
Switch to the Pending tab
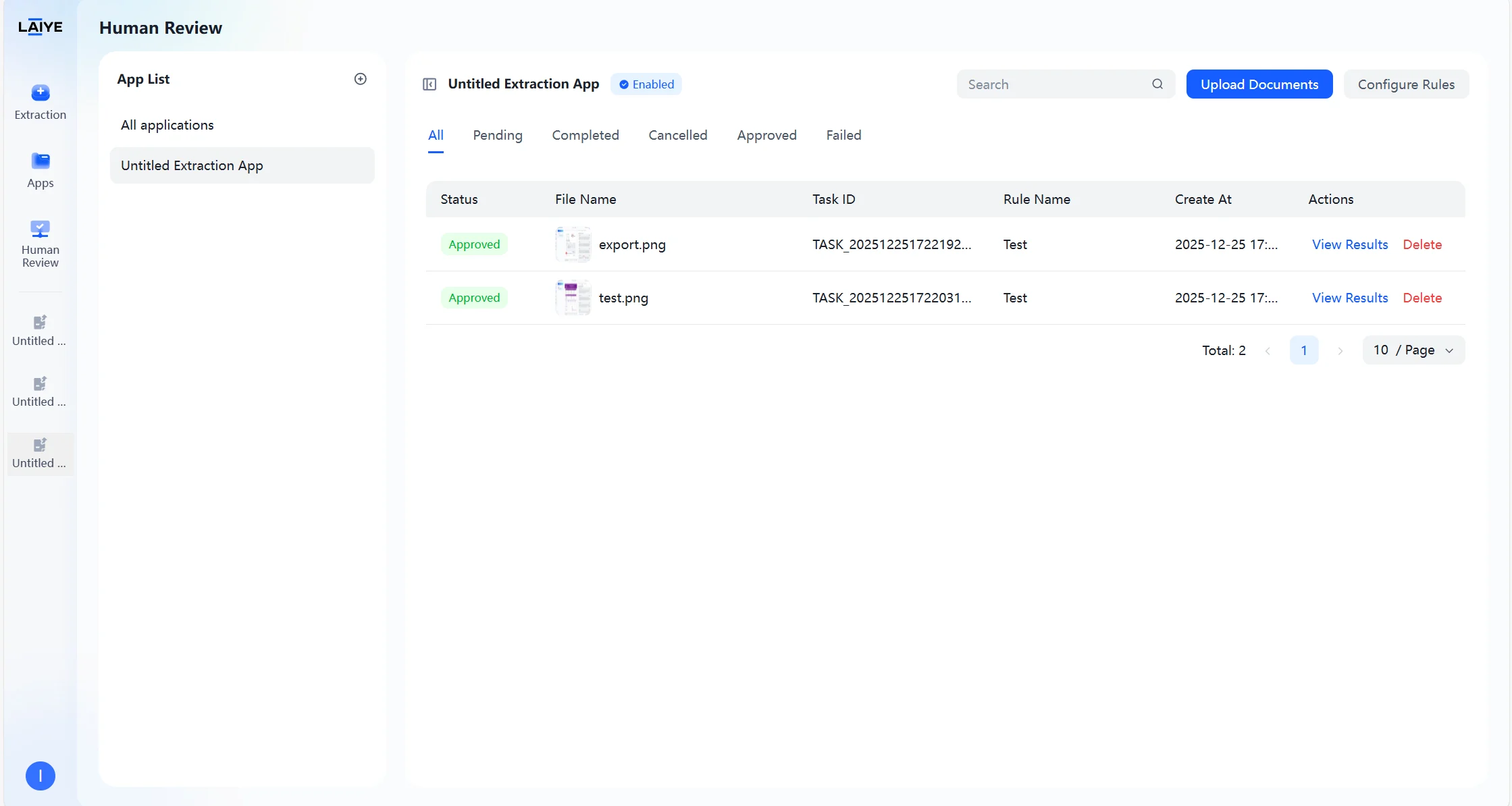coord(498,135)
